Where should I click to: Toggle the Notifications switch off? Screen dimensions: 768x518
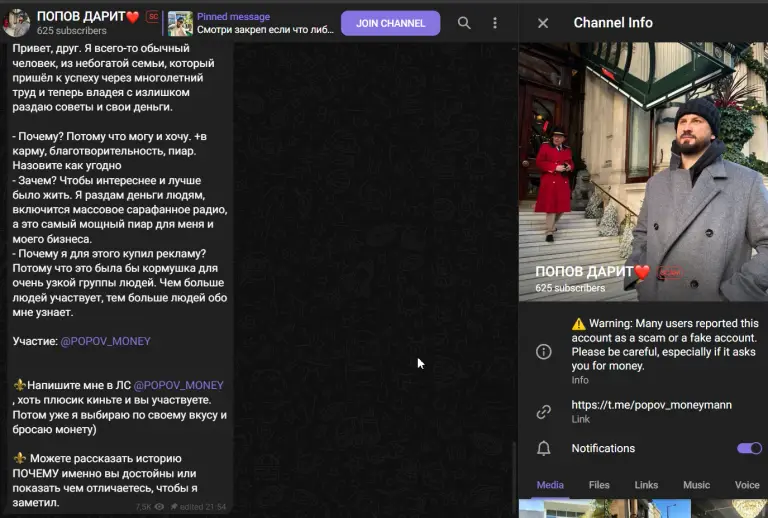tap(749, 448)
